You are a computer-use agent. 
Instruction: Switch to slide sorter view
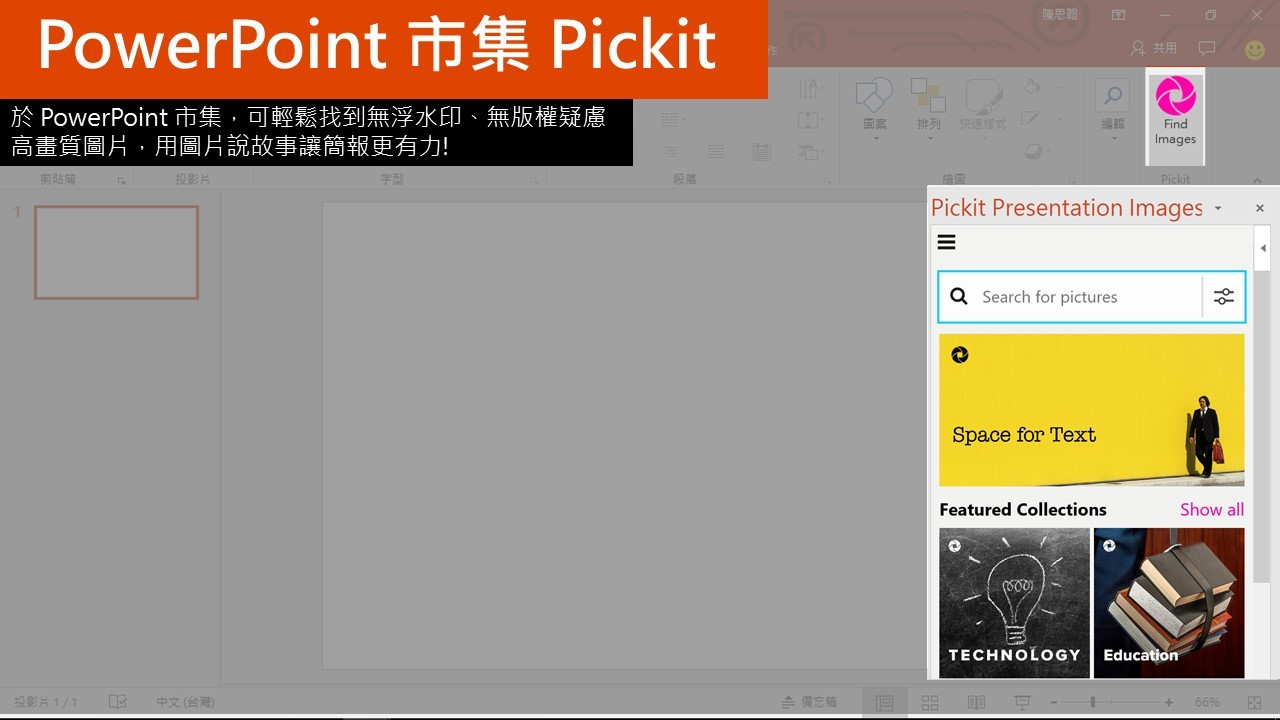930,702
